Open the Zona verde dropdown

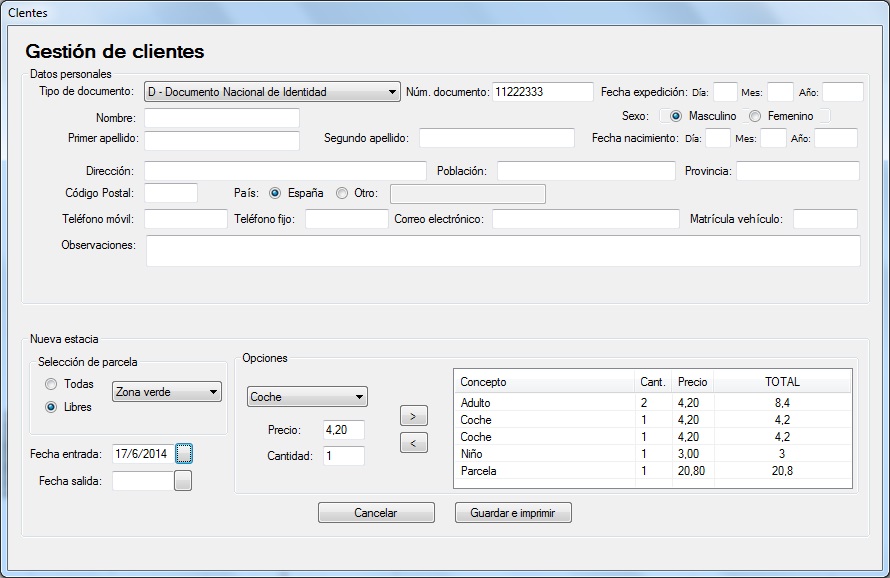coord(167,392)
